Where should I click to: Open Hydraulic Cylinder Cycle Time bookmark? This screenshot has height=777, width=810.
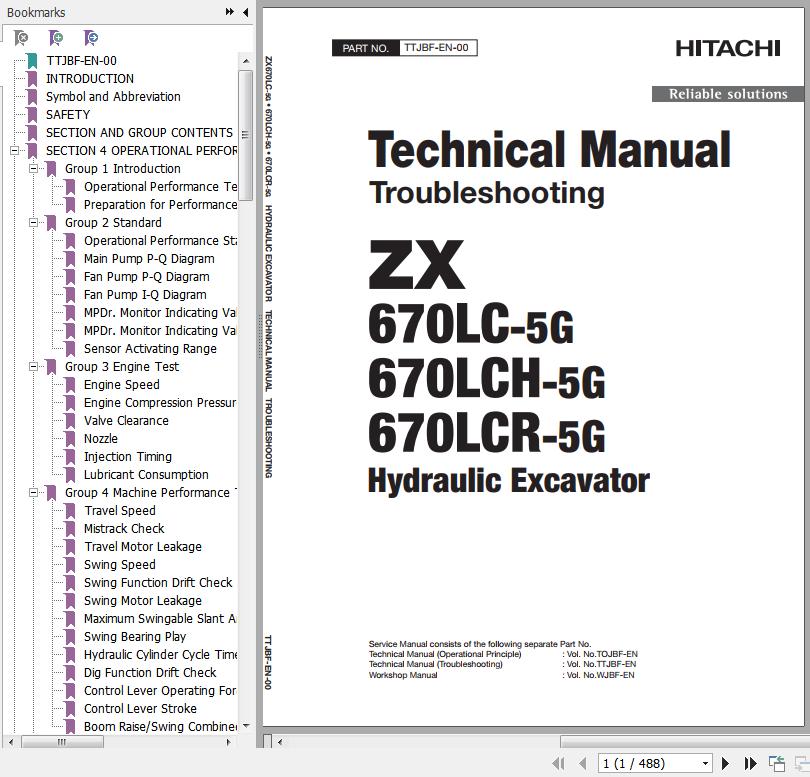pyautogui.click(x=160, y=655)
